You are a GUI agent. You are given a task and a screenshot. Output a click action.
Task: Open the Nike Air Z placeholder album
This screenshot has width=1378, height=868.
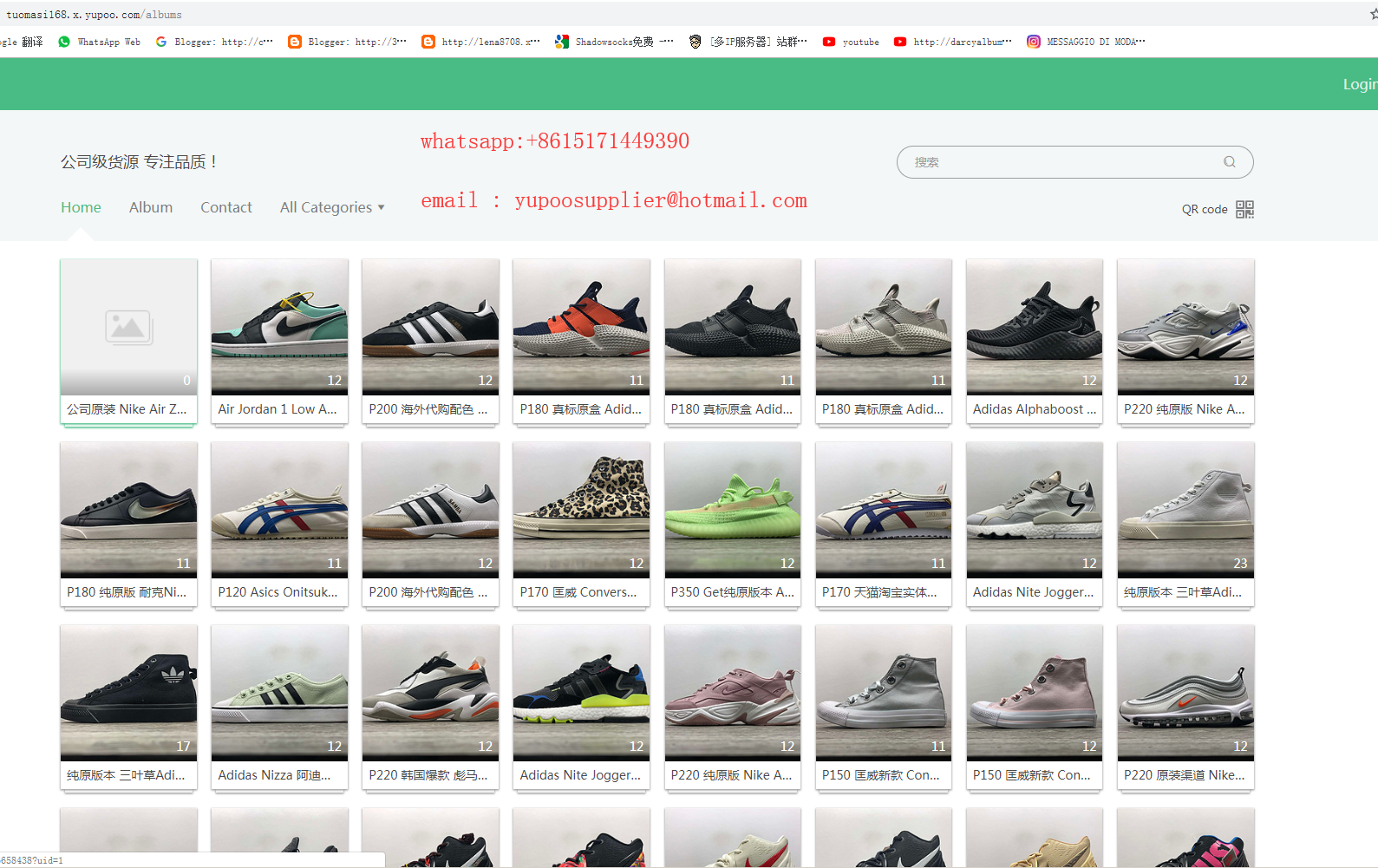128,342
